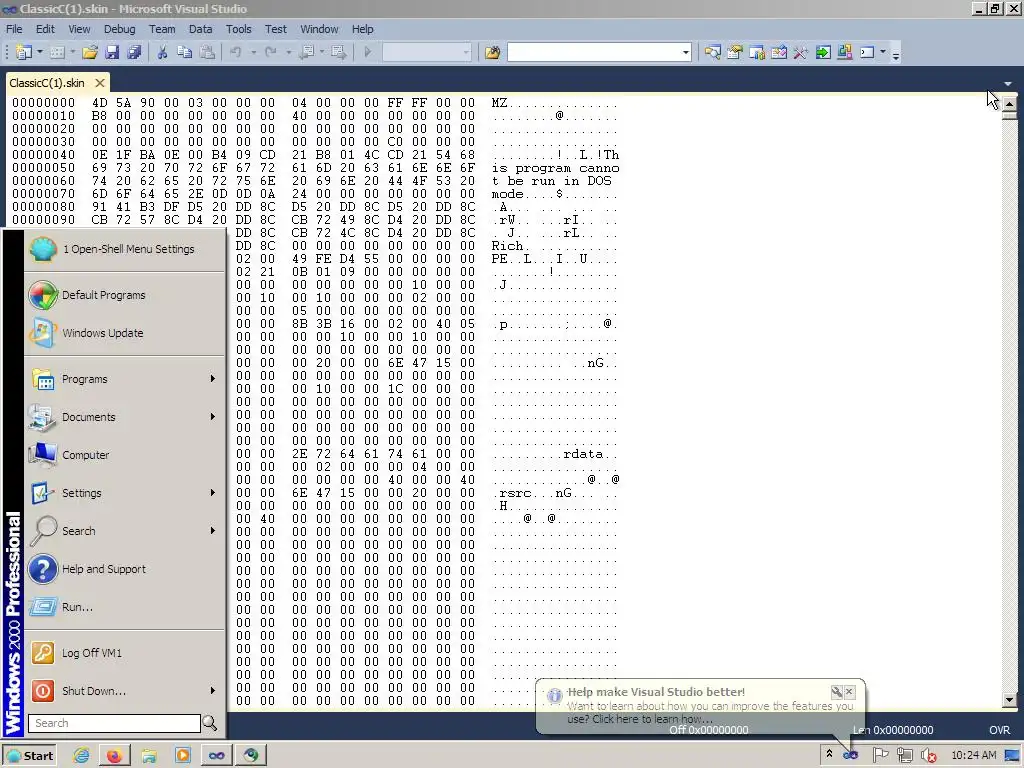Click the Paste clipboard icon
This screenshot has height=768, width=1024.
pos(207,52)
